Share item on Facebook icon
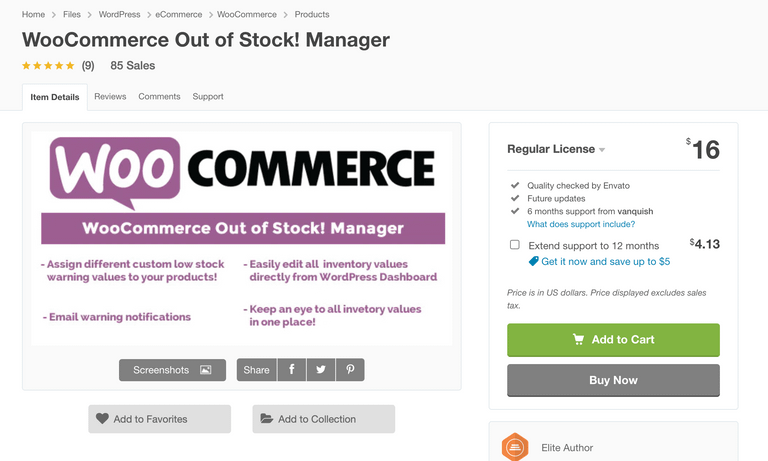Viewport: 768px width, 461px height. [291, 370]
